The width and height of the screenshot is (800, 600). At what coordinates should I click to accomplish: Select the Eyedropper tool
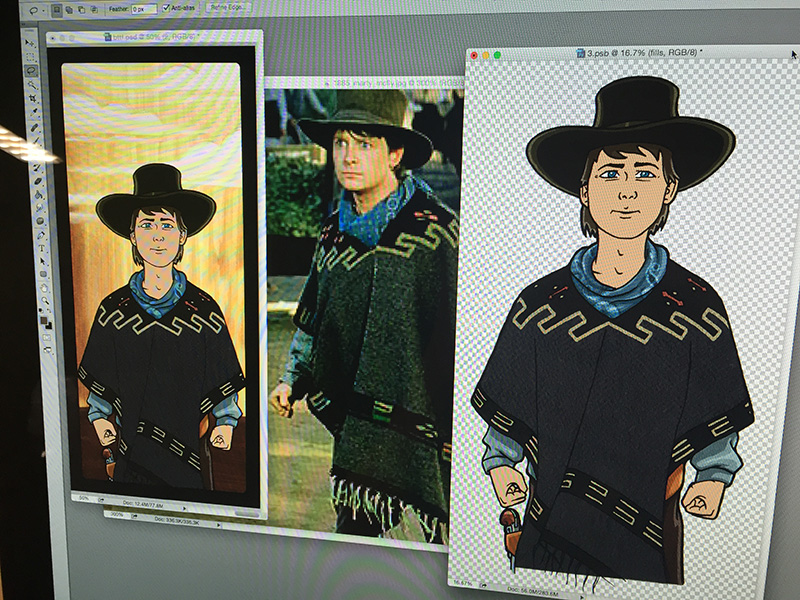(33, 112)
